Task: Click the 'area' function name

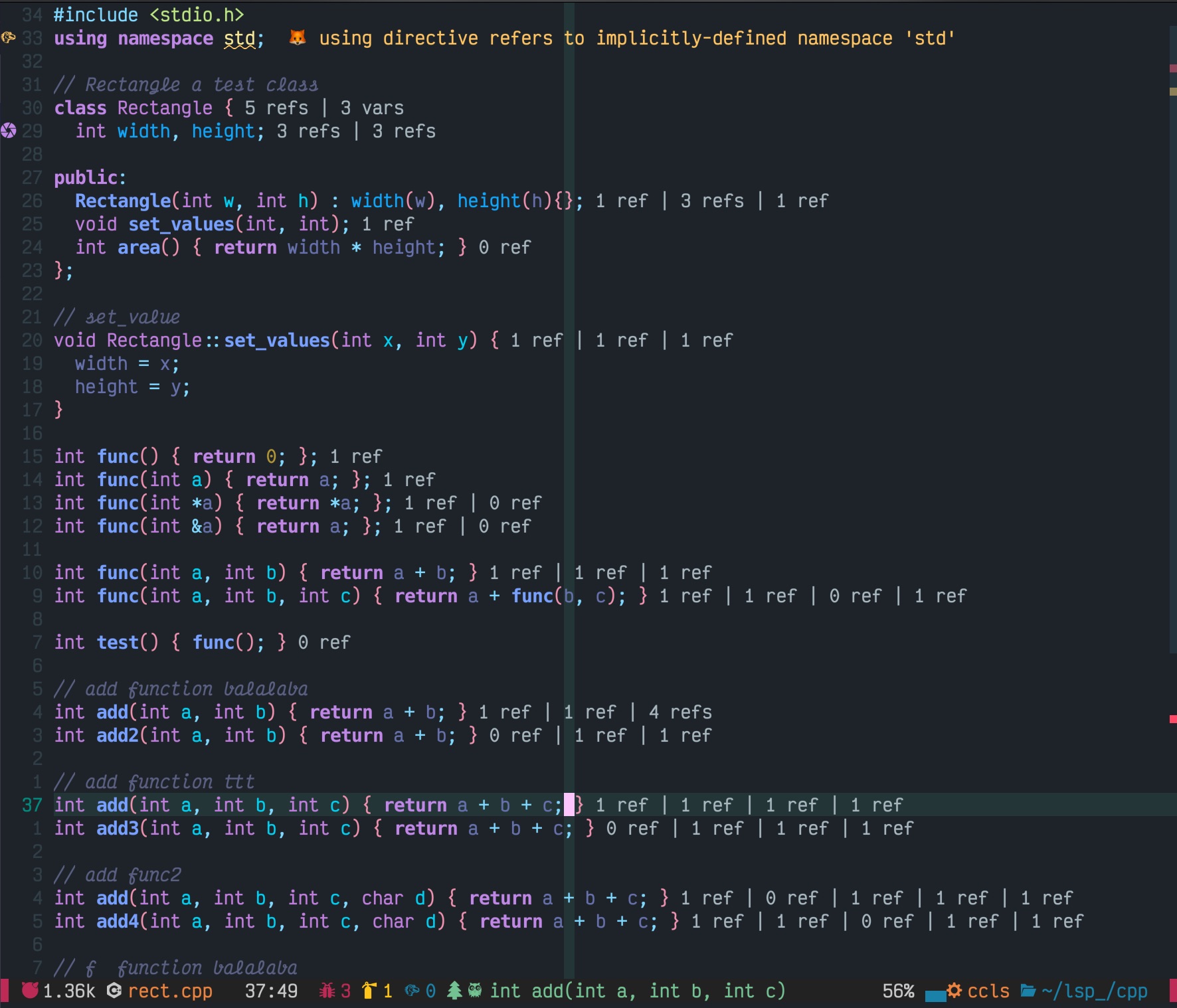Action: coord(138,248)
